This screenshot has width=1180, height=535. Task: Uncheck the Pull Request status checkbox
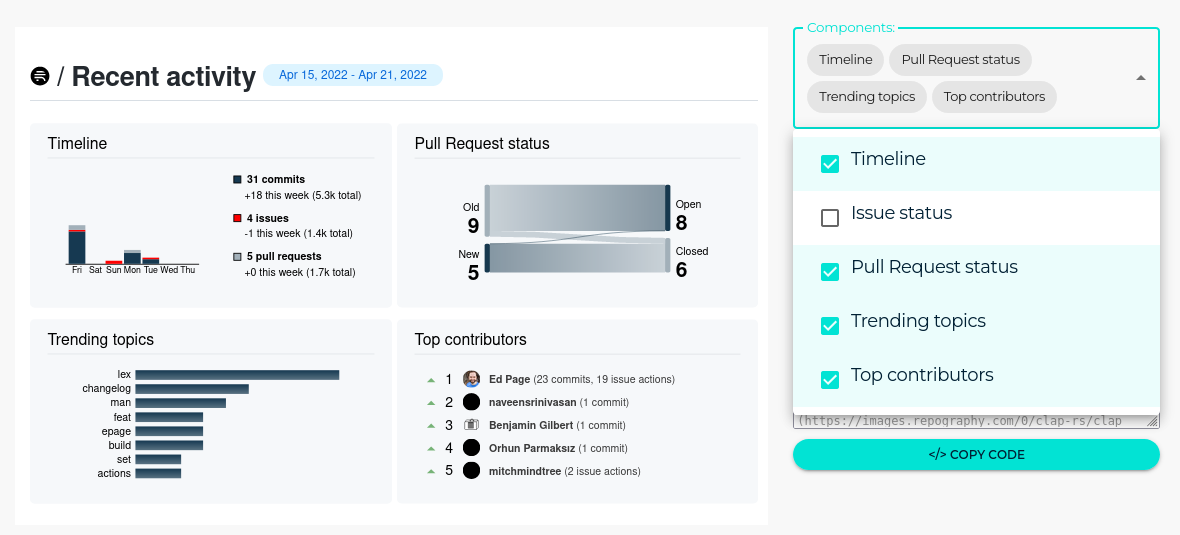[830, 272]
